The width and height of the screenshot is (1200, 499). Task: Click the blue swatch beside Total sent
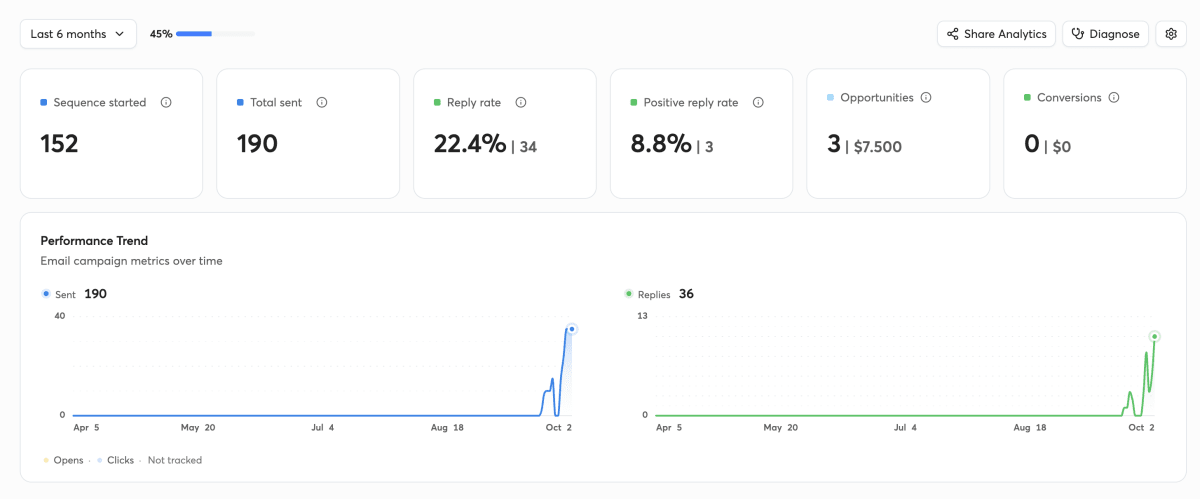(241, 102)
